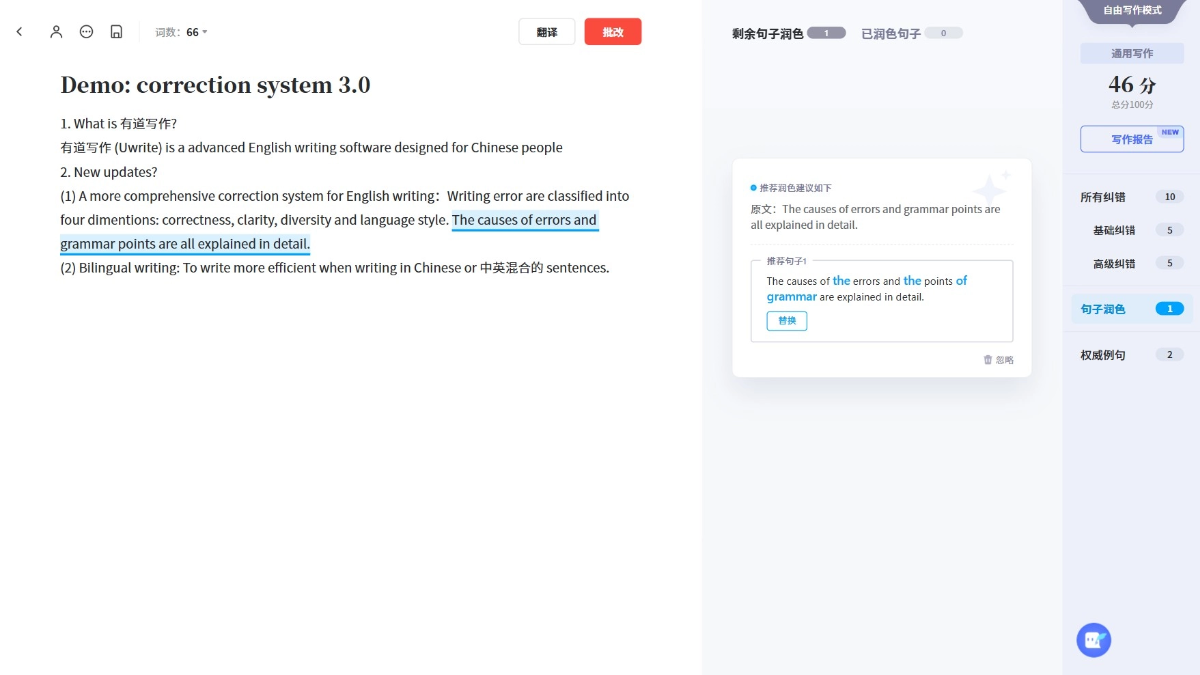Click the trash icon to ignore suggestion
The image size is (1200, 675).
[x=988, y=360]
